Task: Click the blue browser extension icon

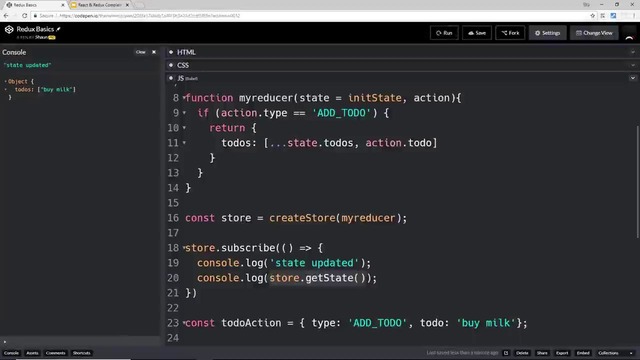Action: coord(613,16)
